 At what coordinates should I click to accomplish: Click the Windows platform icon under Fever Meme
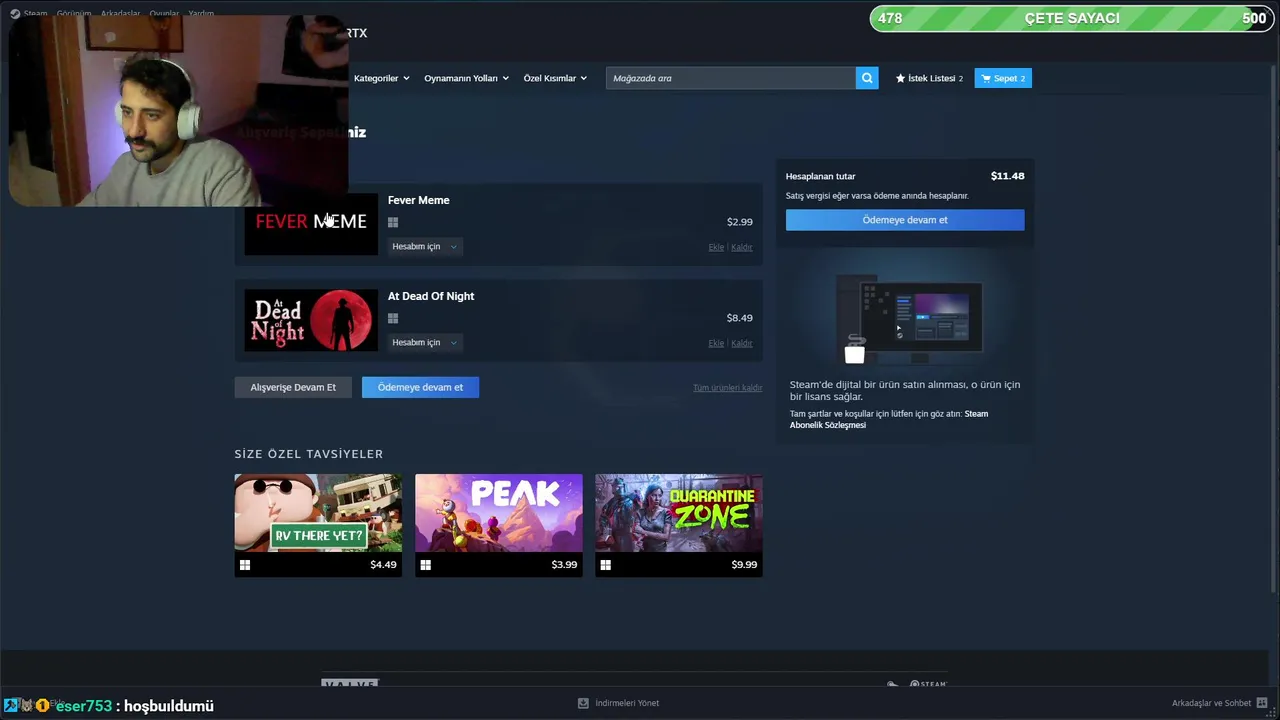click(x=393, y=223)
